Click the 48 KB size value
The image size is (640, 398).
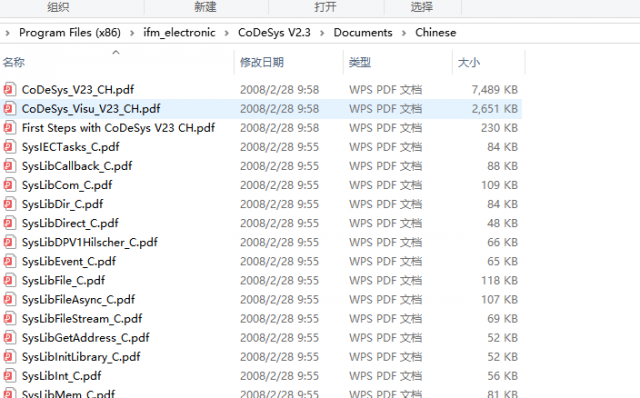(502, 223)
